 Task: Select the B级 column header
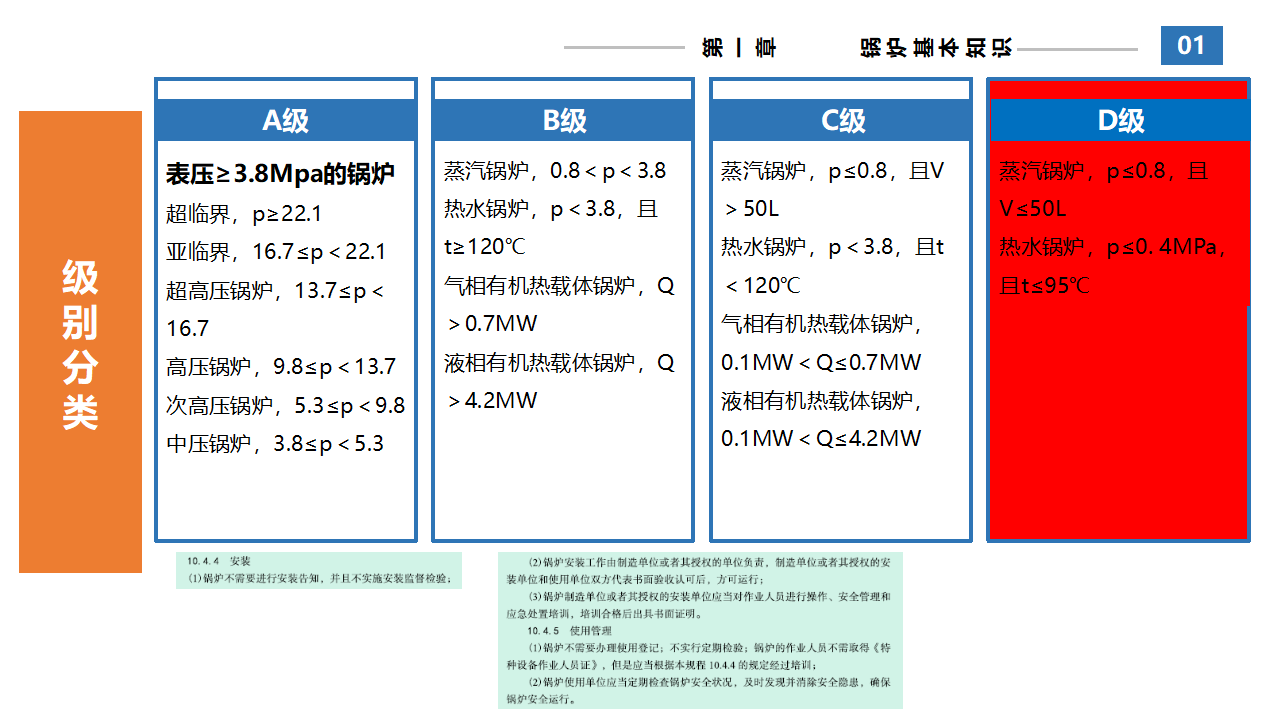[x=563, y=120]
